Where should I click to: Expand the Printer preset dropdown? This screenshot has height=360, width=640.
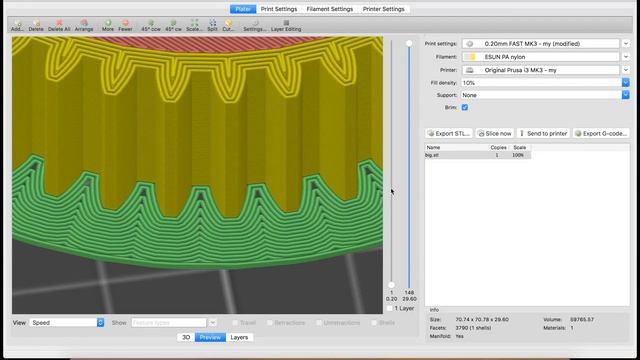click(x=626, y=70)
